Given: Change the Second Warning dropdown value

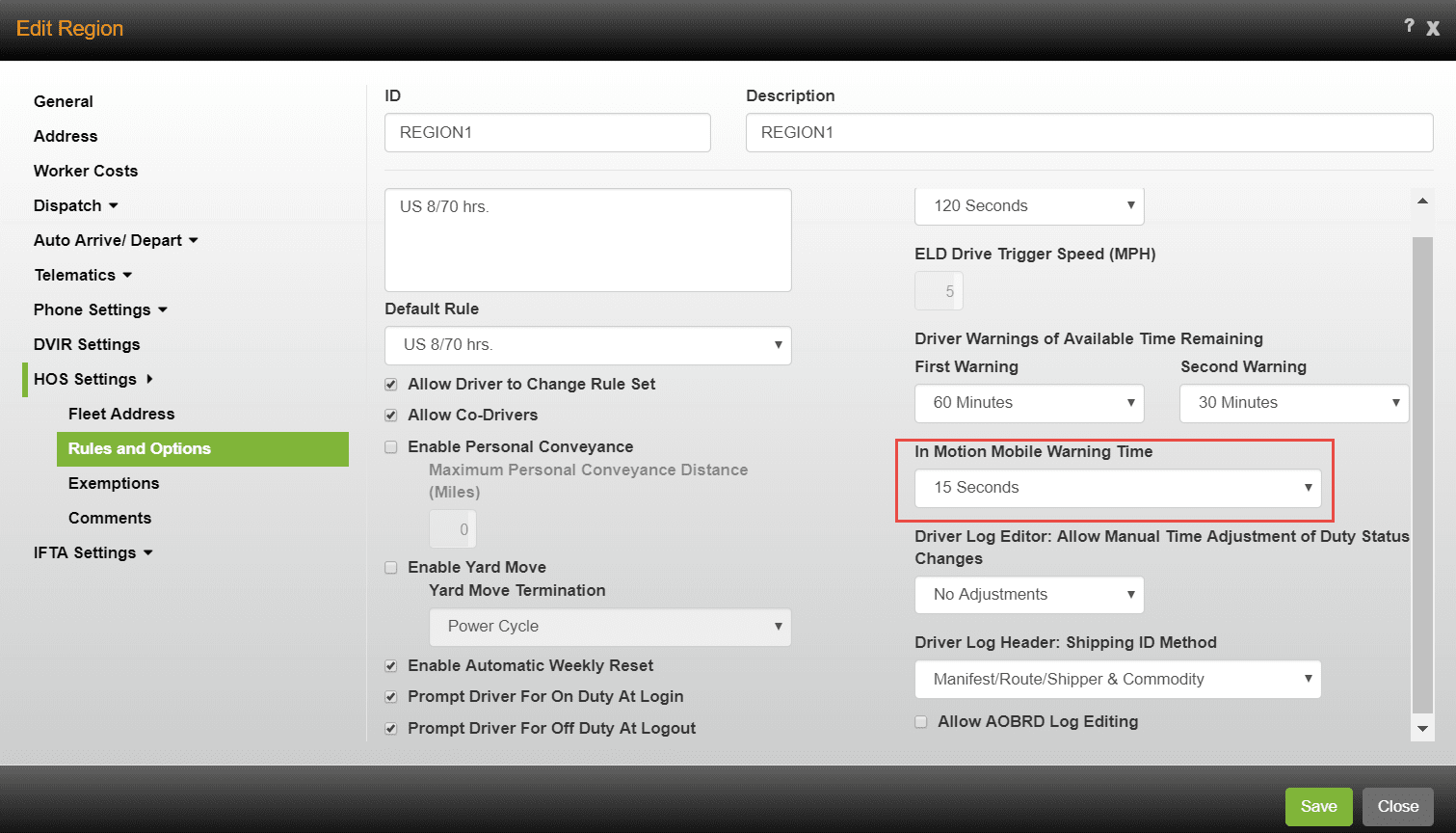Looking at the screenshot, I should [1293, 403].
